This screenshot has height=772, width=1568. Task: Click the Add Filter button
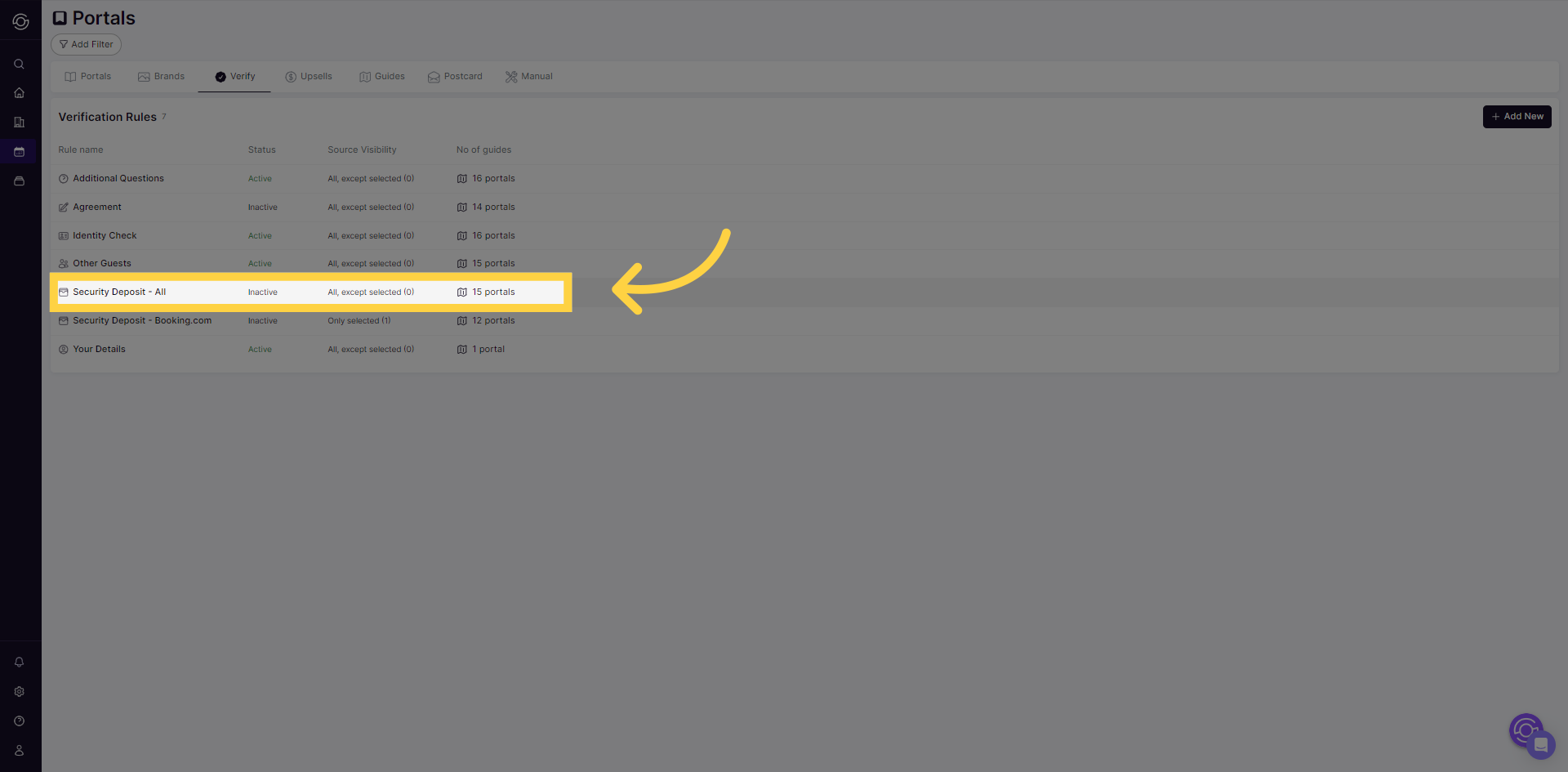pos(86,45)
